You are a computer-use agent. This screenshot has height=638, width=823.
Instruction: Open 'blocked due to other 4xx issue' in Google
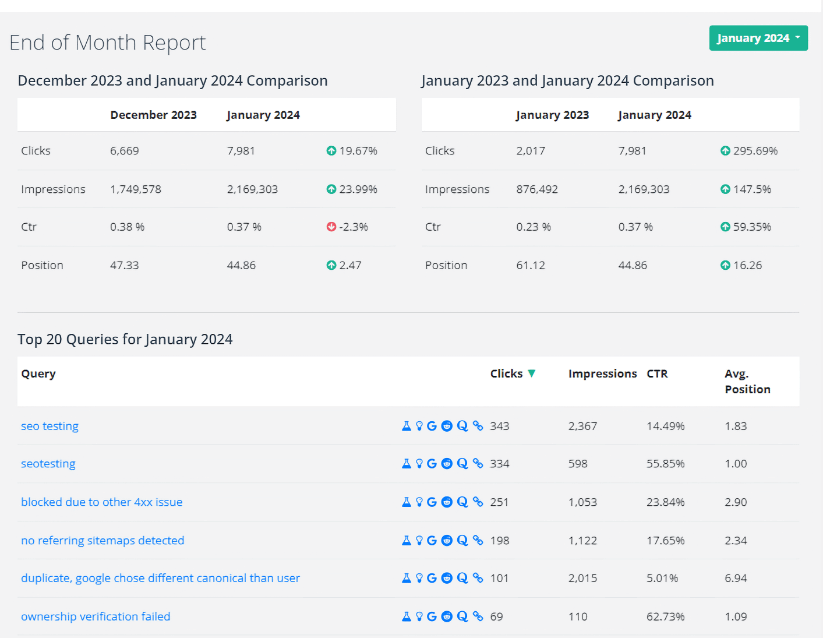click(432, 502)
